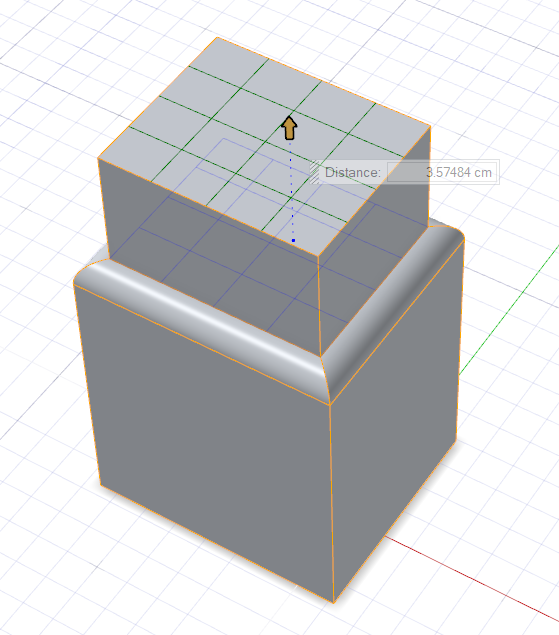This screenshot has width=559, height=635.
Task: Click the Distance value input field
Action: [442, 173]
